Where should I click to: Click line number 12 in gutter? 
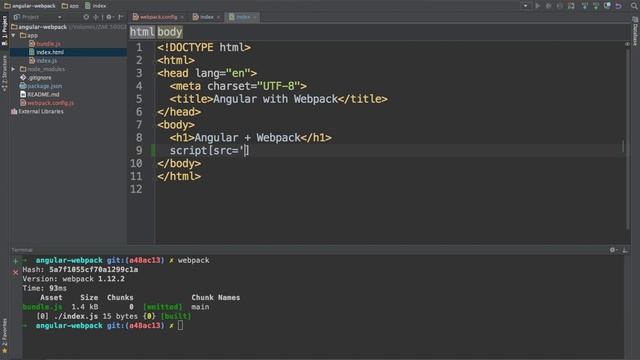click(136, 189)
